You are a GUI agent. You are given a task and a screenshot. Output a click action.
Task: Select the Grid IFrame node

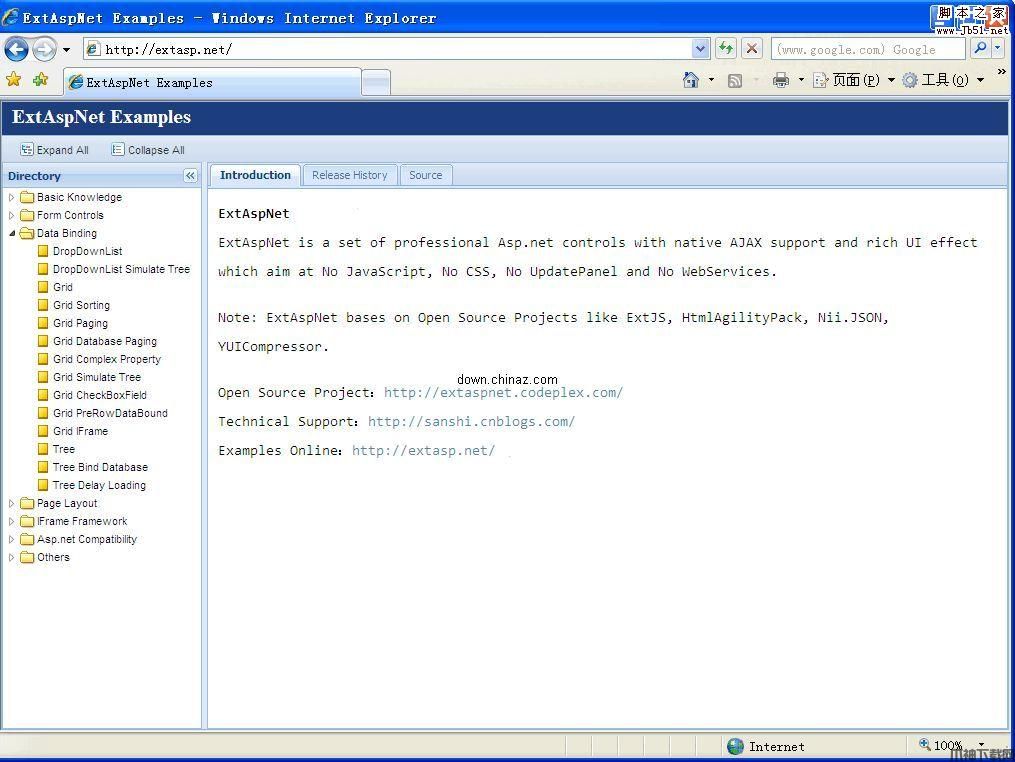point(80,431)
